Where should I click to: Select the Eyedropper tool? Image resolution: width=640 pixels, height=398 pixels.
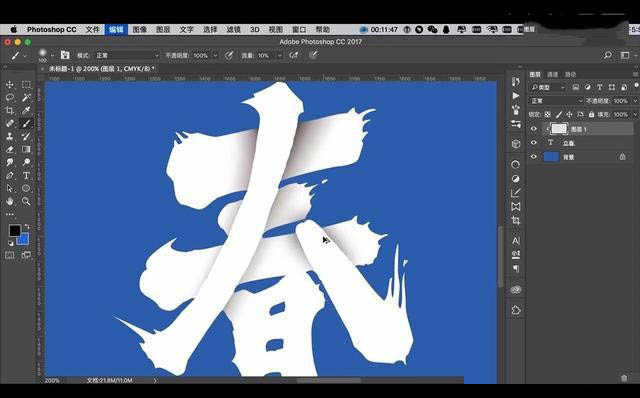[x=26, y=110]
